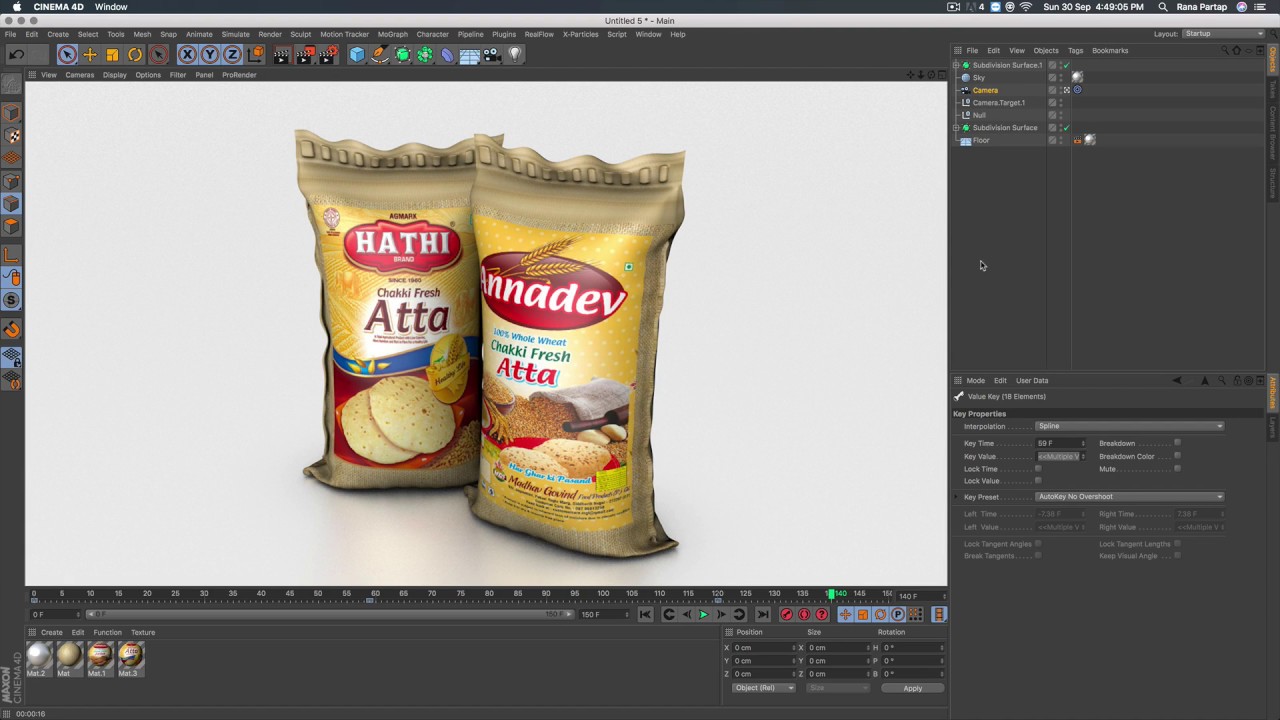Click the red keyframe selection icon

coord(822,614)
